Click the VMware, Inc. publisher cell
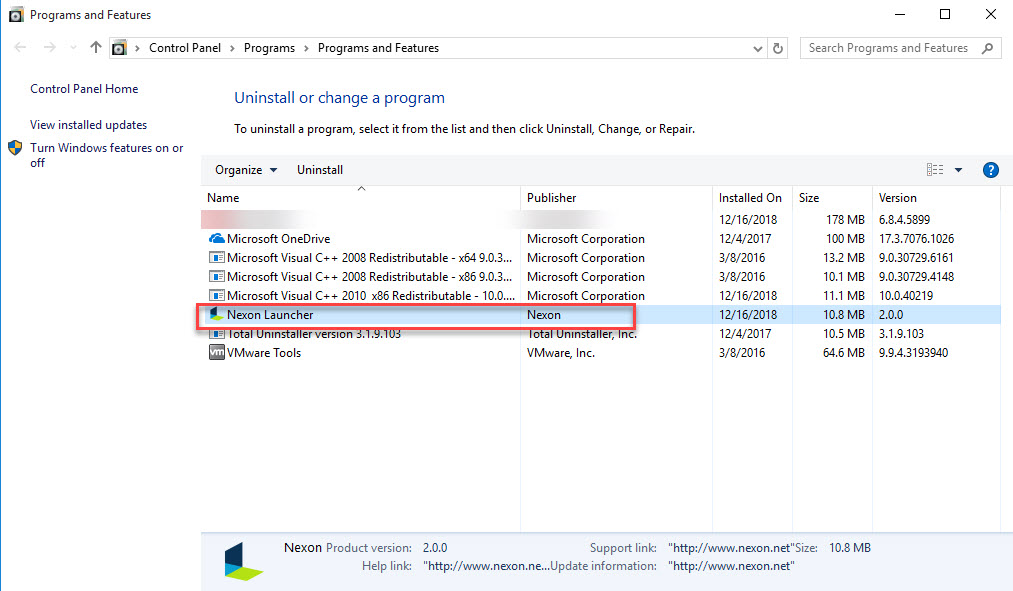This screenshot has width=1013, height=591. coord(561,353)
